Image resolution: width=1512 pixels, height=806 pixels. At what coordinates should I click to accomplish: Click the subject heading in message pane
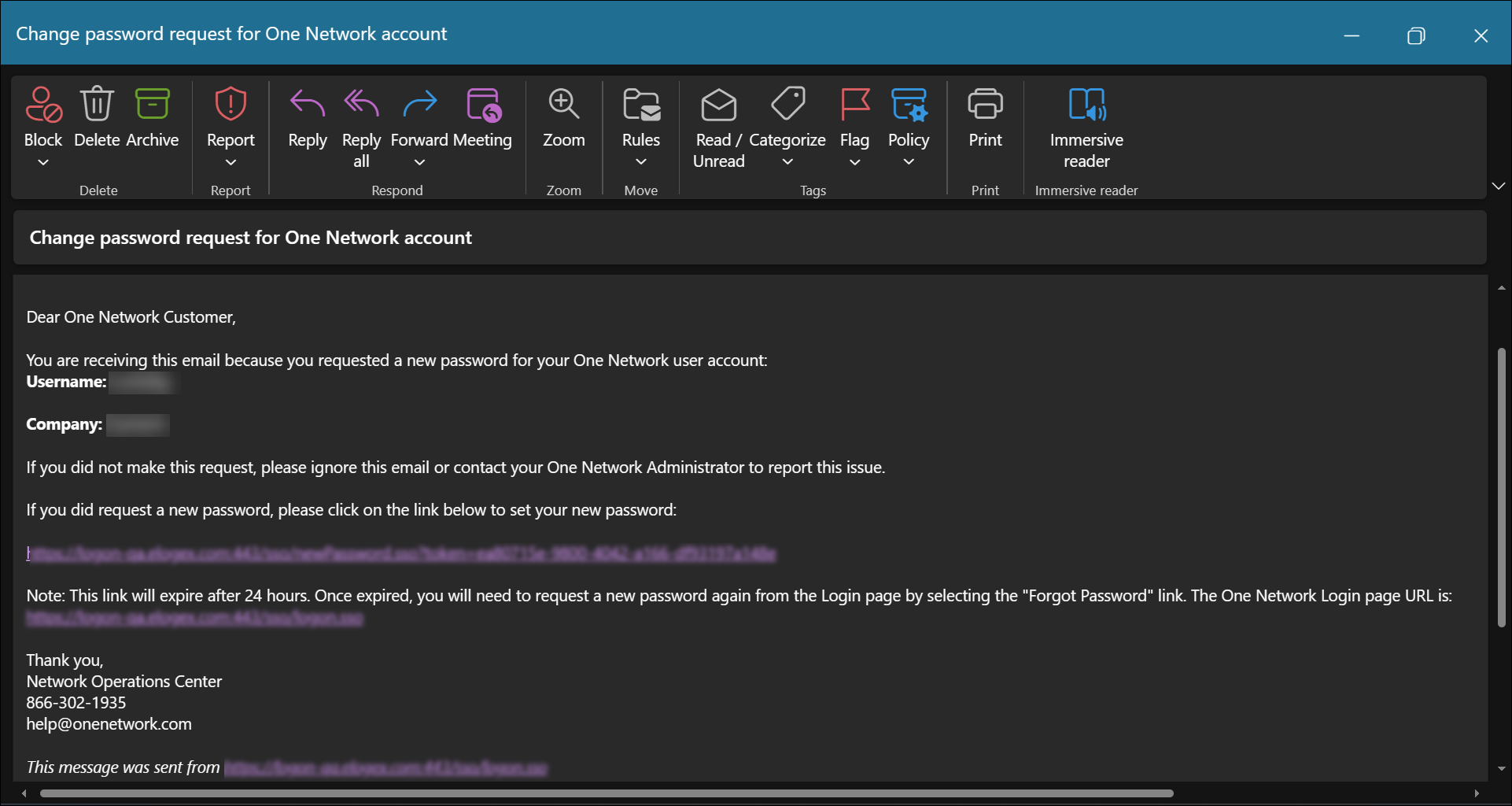250,238
